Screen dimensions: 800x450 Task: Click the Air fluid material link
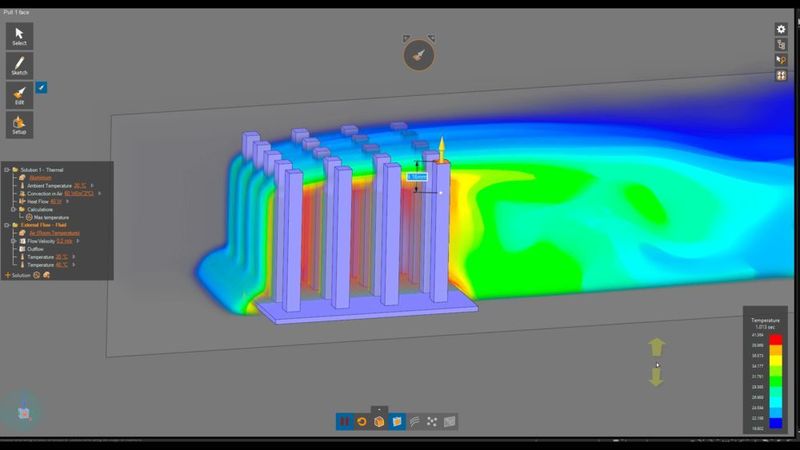pyautogui.click(x=54, y=233)
